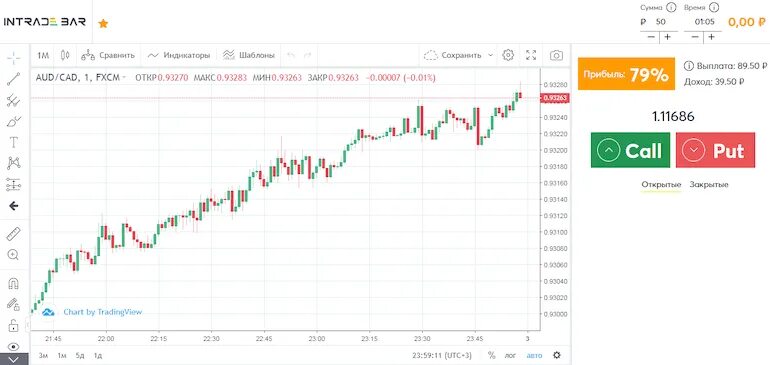Open the ruler measure tool

coord(14,234)
